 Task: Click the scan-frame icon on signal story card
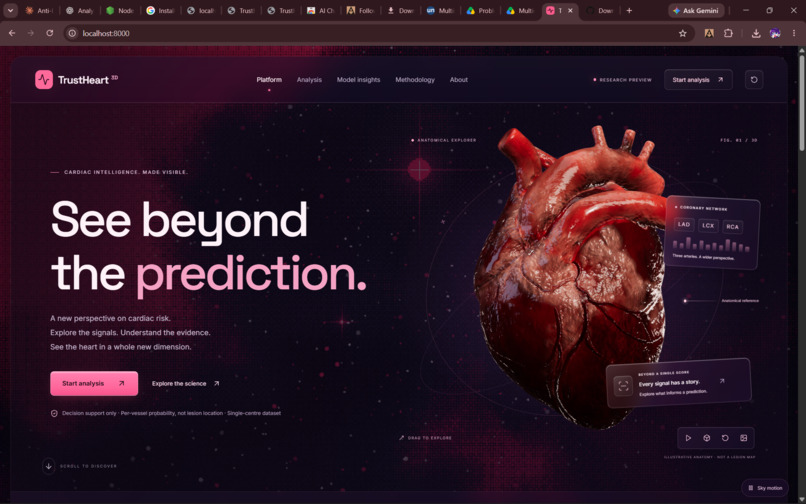pyautogui.click(x=623, y=386)
